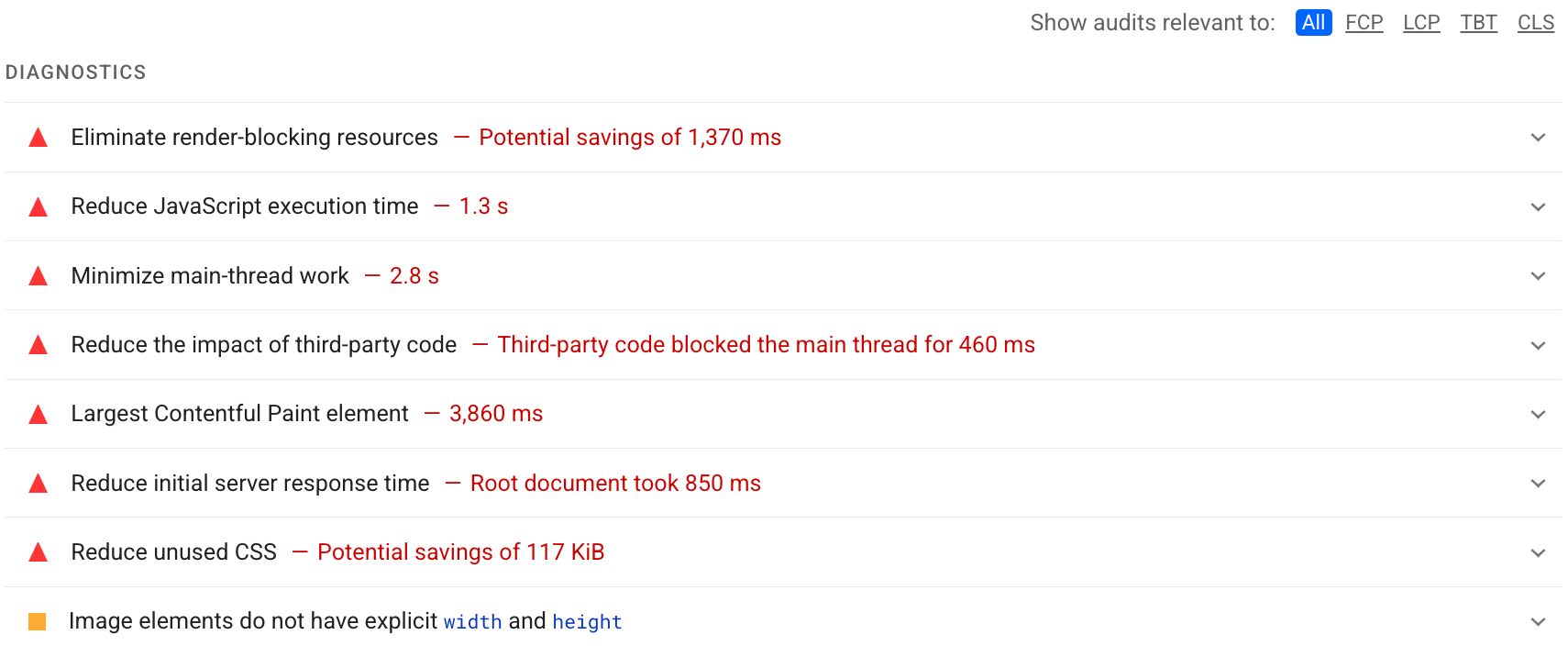This screenshot has height=646, width=1568.
Task: Select the All audits filter
Action: coord(1313,22)
